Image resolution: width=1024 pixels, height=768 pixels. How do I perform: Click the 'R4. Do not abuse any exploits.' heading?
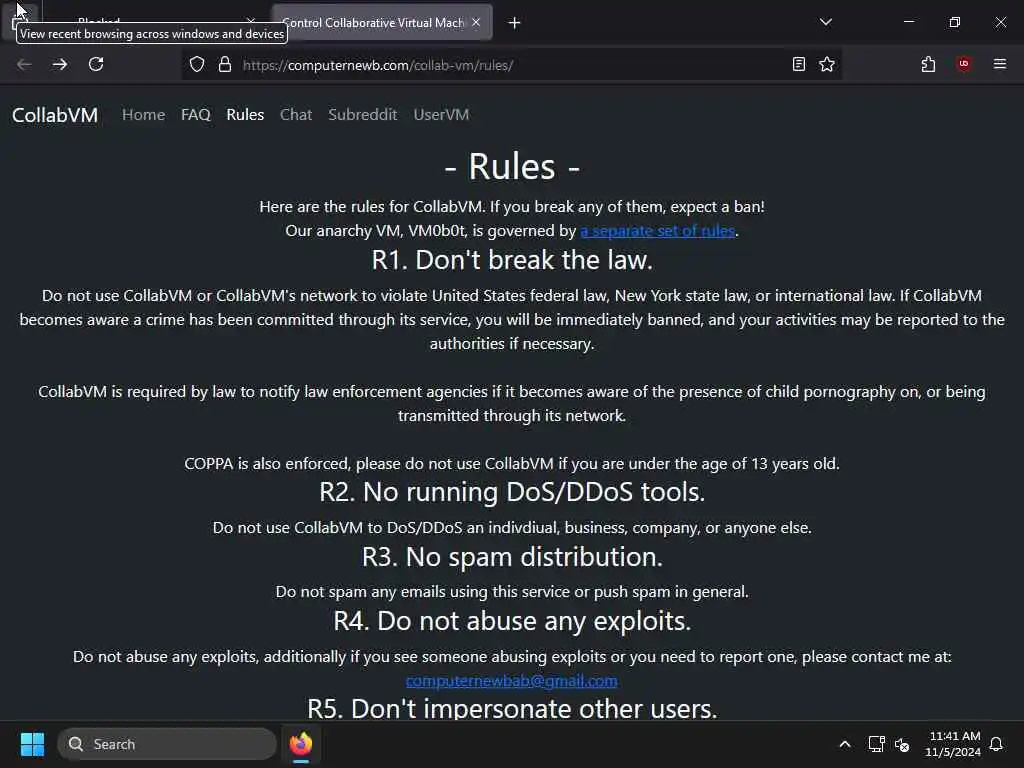coord(512,621)
